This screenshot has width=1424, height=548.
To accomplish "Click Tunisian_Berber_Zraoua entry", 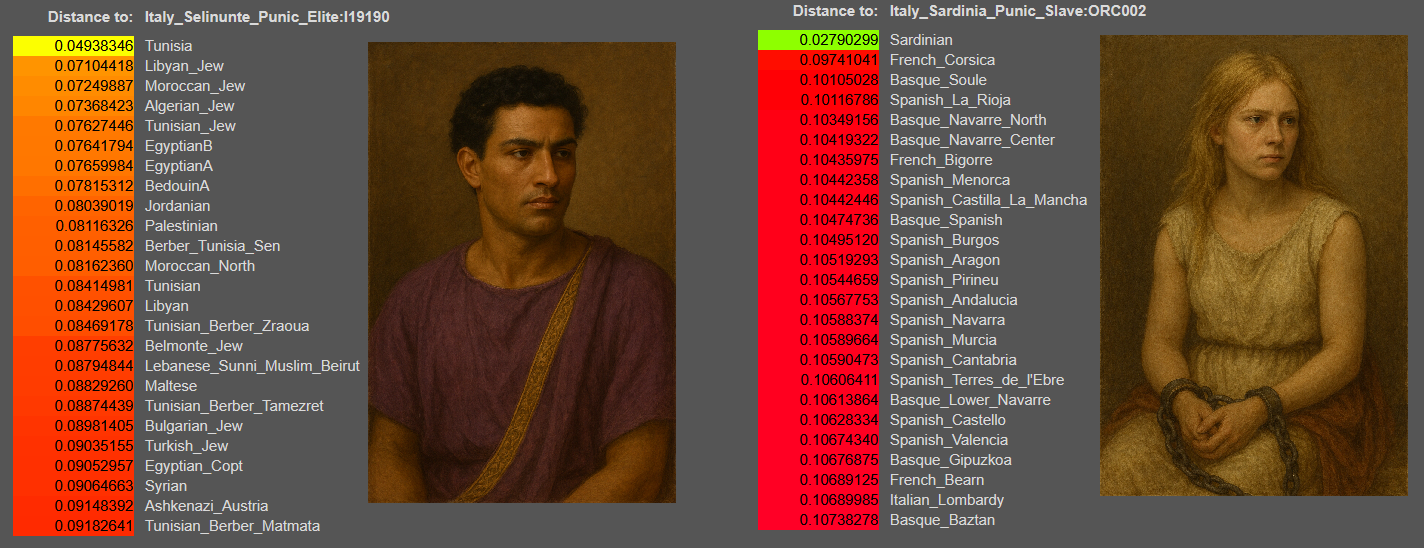I will (227, 326).
